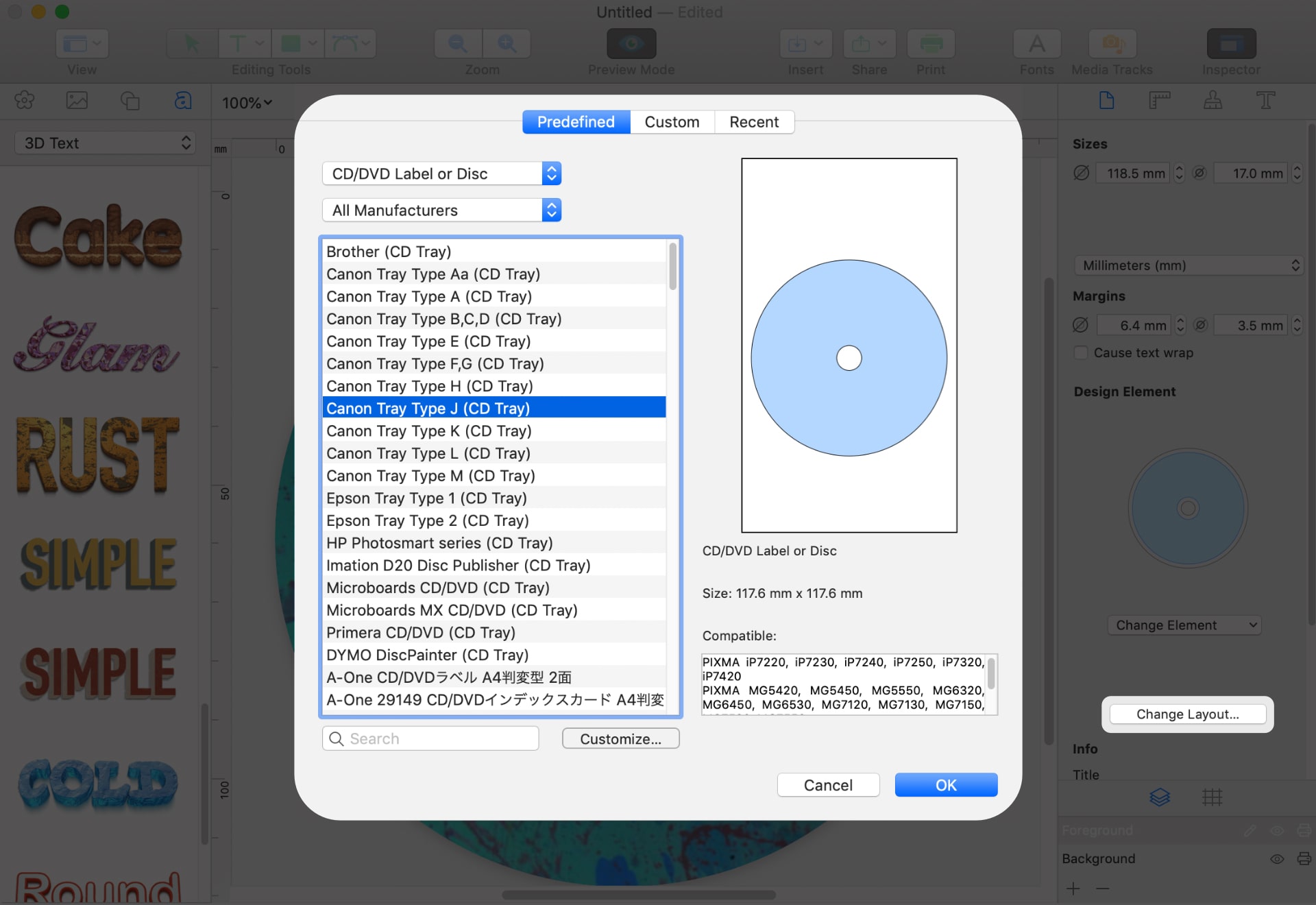
Task: Enable the Cause text wrap checkbox
Action: [1082, 352]
